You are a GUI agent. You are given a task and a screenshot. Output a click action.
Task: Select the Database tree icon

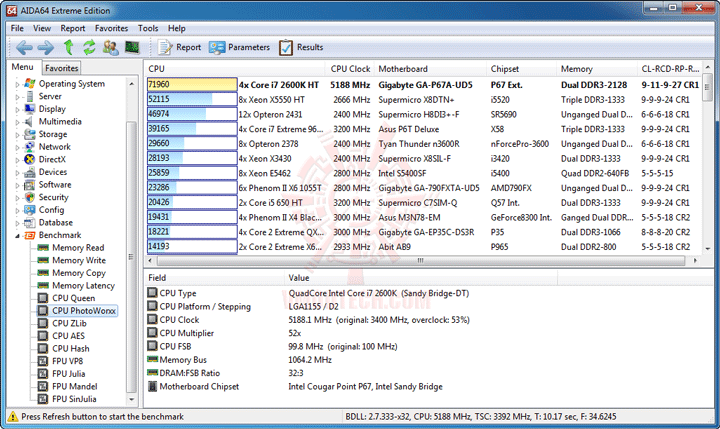pos(30,223)
